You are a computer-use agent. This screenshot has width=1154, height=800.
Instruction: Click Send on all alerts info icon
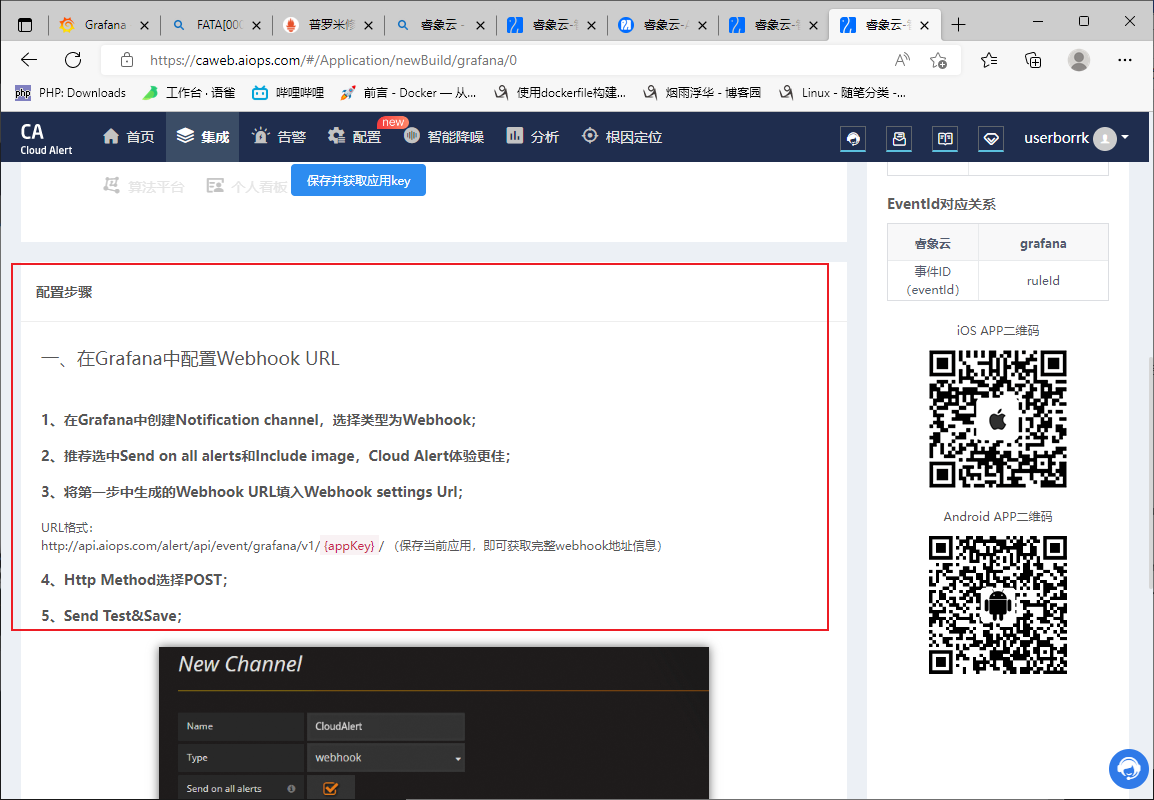(x=291, y=789)
